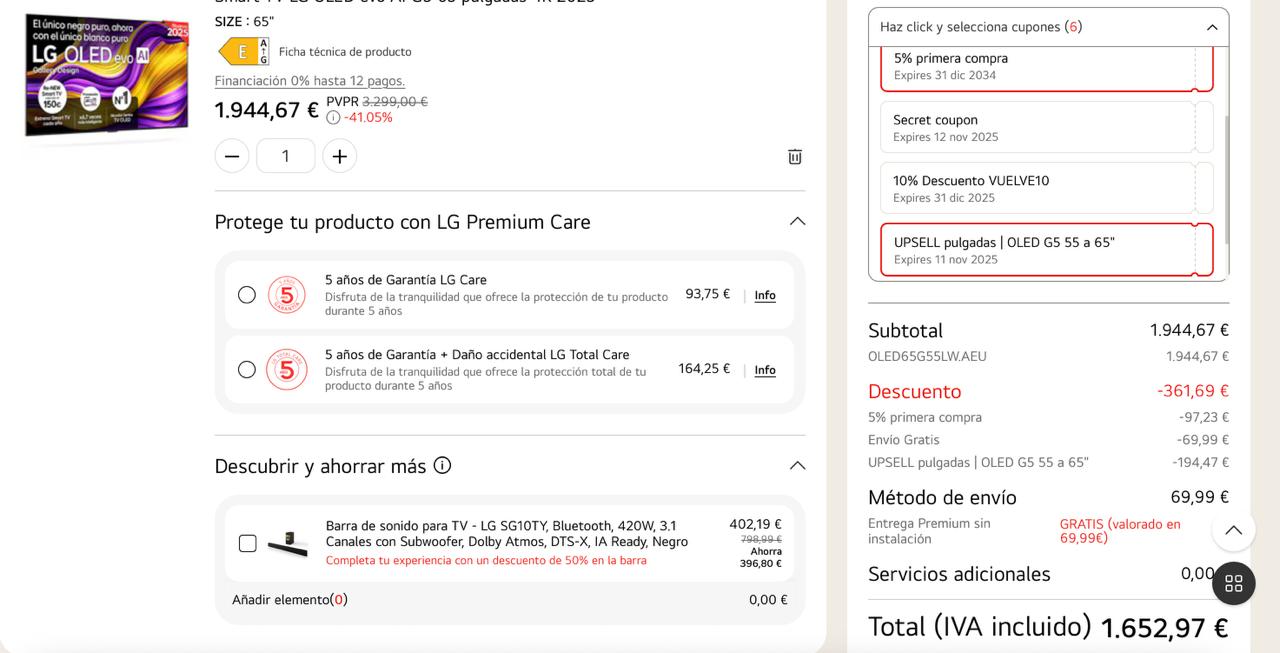Image resolution: width=1280 pixels, height=653 pixels.
Task: Increase quantity with plus button
Action: (340, 156)
